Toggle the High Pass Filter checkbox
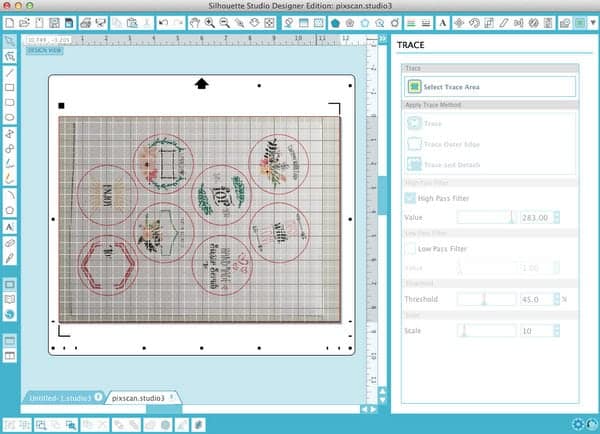600x434 pixels. click(410, 198)
